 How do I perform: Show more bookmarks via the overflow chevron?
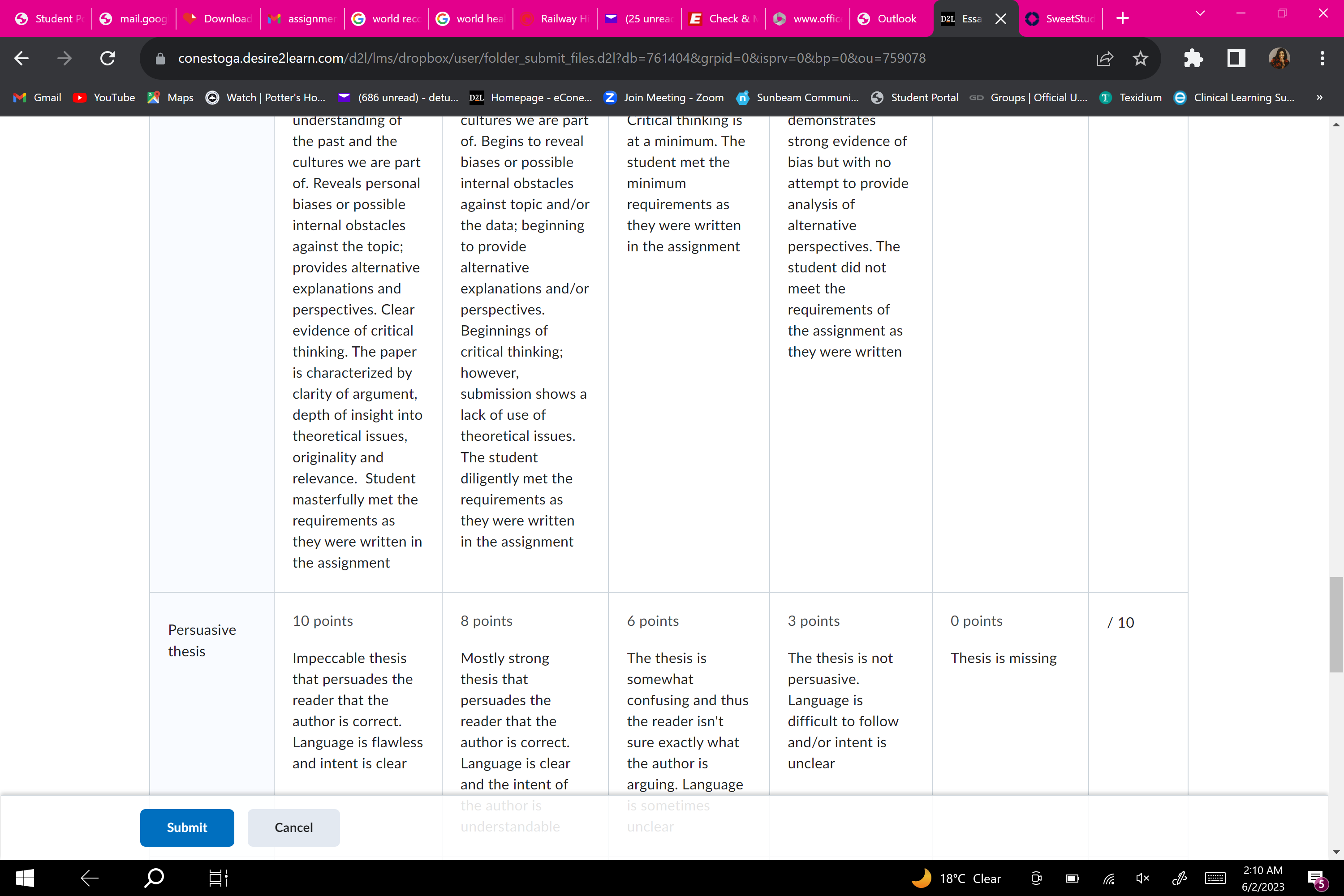[1319, 98]
